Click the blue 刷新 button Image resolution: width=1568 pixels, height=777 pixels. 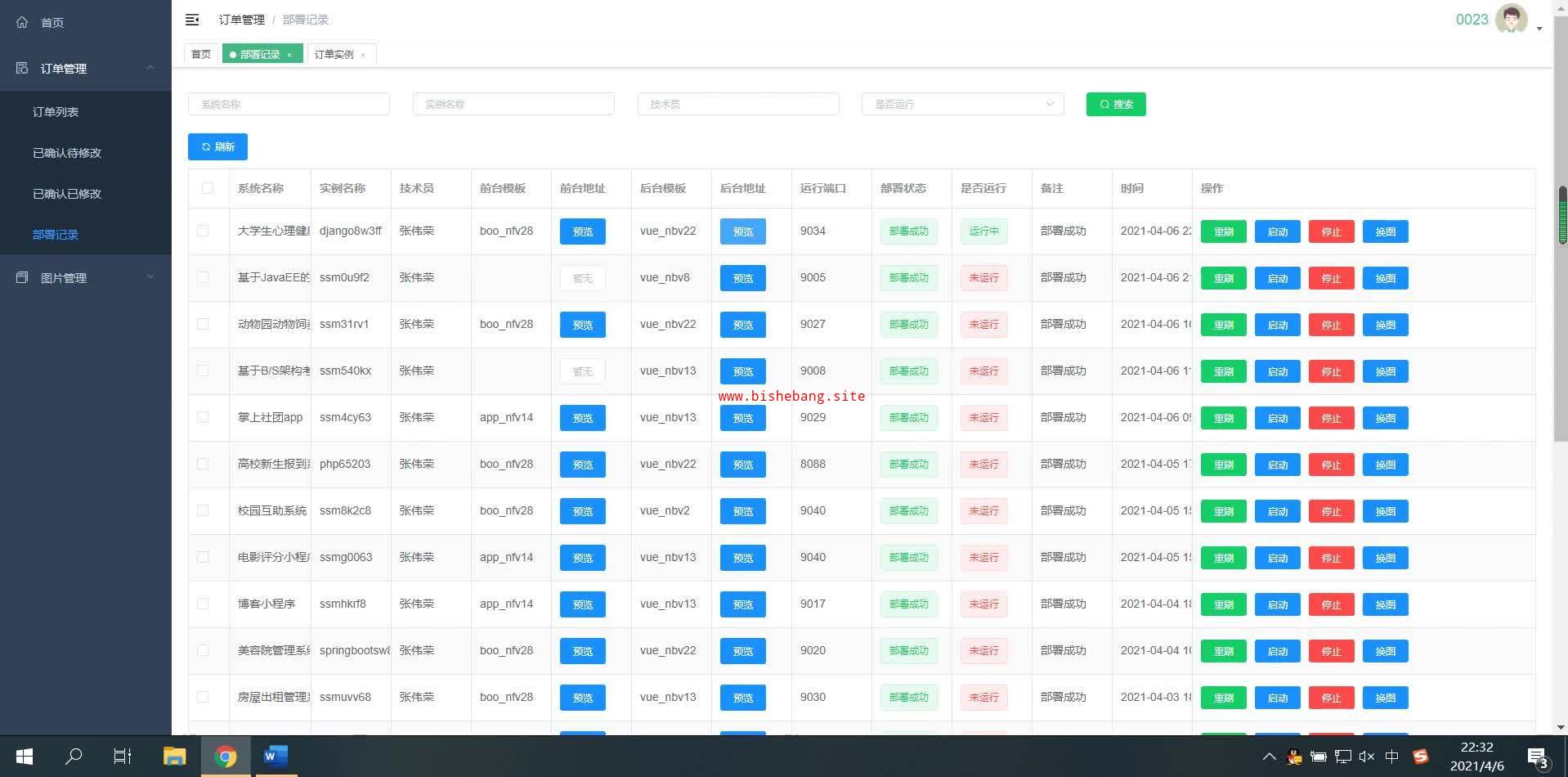pos(217,146)
